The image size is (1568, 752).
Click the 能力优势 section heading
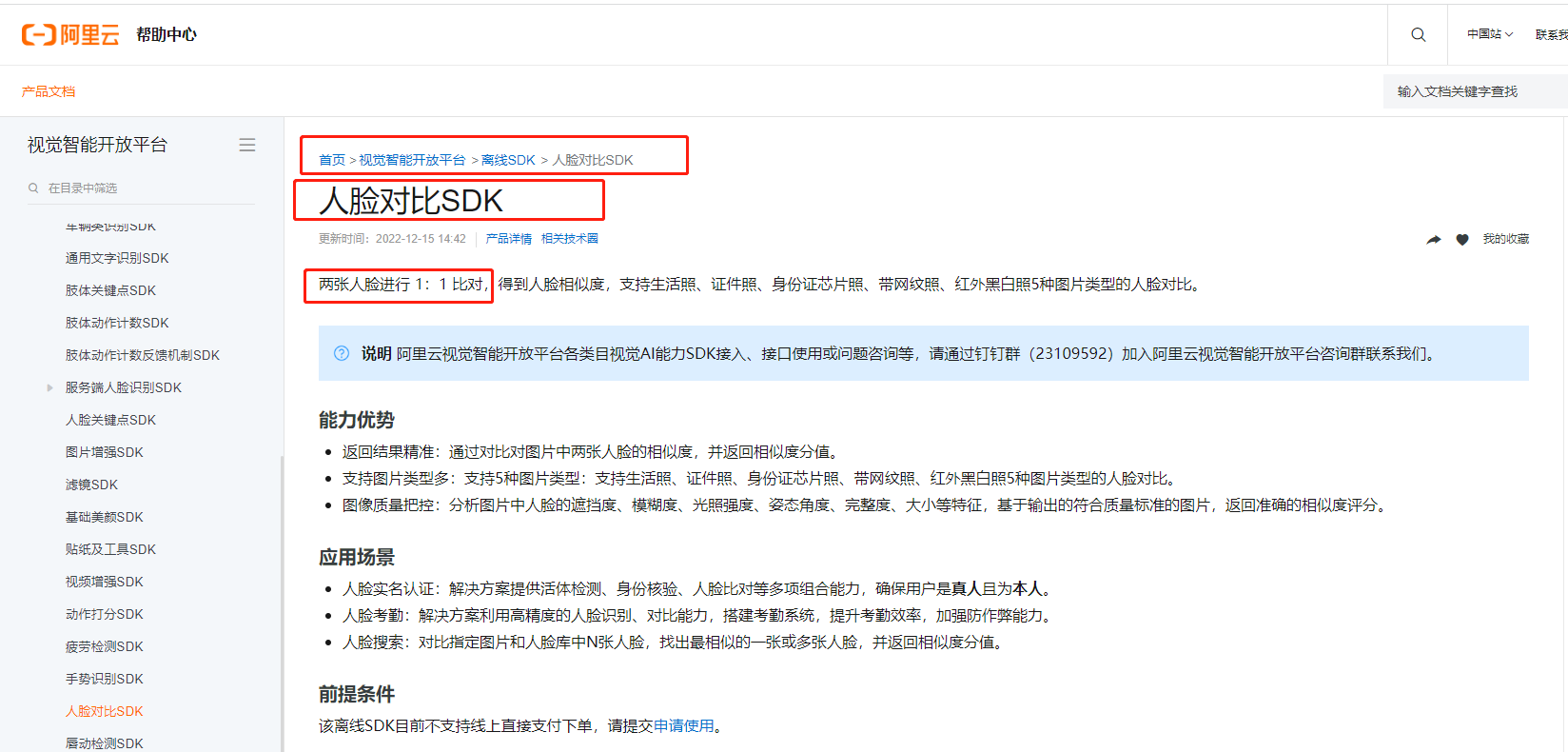tap(357, 420)
